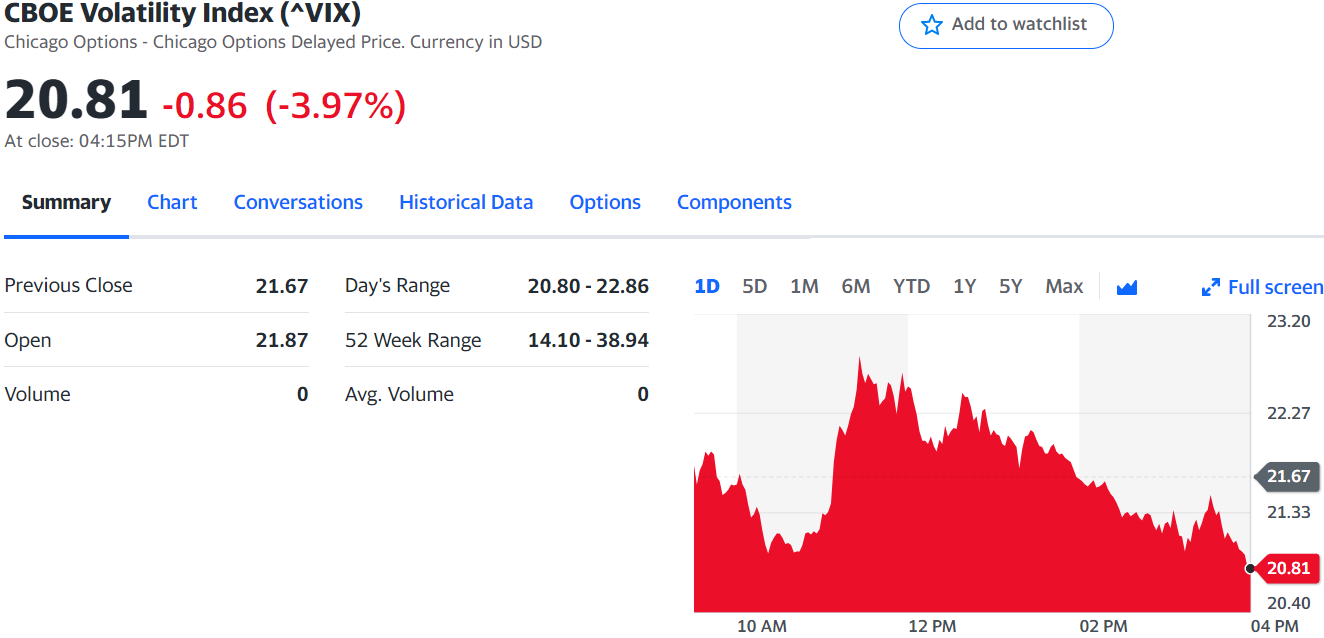
Task: Show the YTD chart range
Action: pos(911,287)
